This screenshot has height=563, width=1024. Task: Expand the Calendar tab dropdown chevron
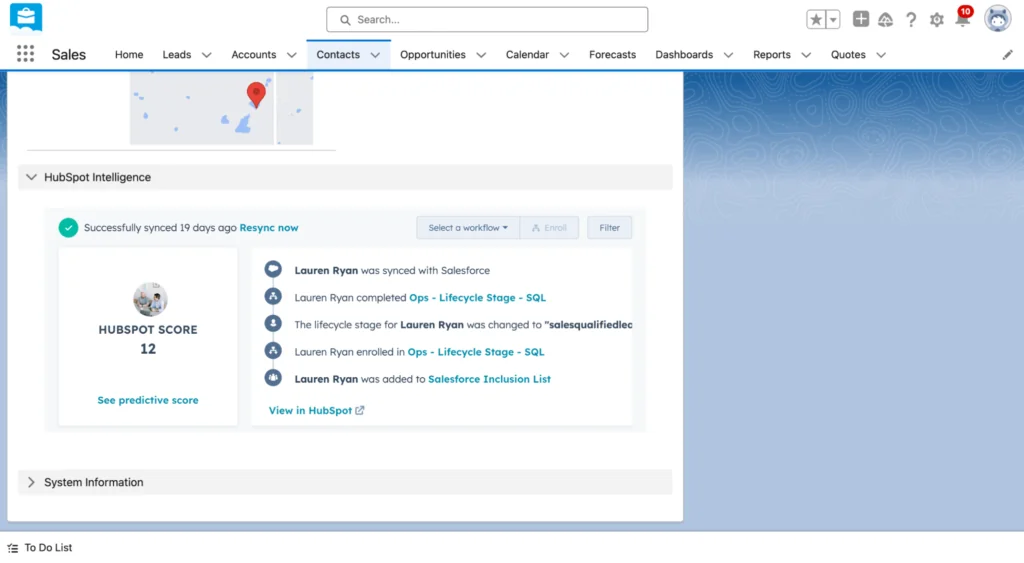pyautogui.click(x=564, y=56)
